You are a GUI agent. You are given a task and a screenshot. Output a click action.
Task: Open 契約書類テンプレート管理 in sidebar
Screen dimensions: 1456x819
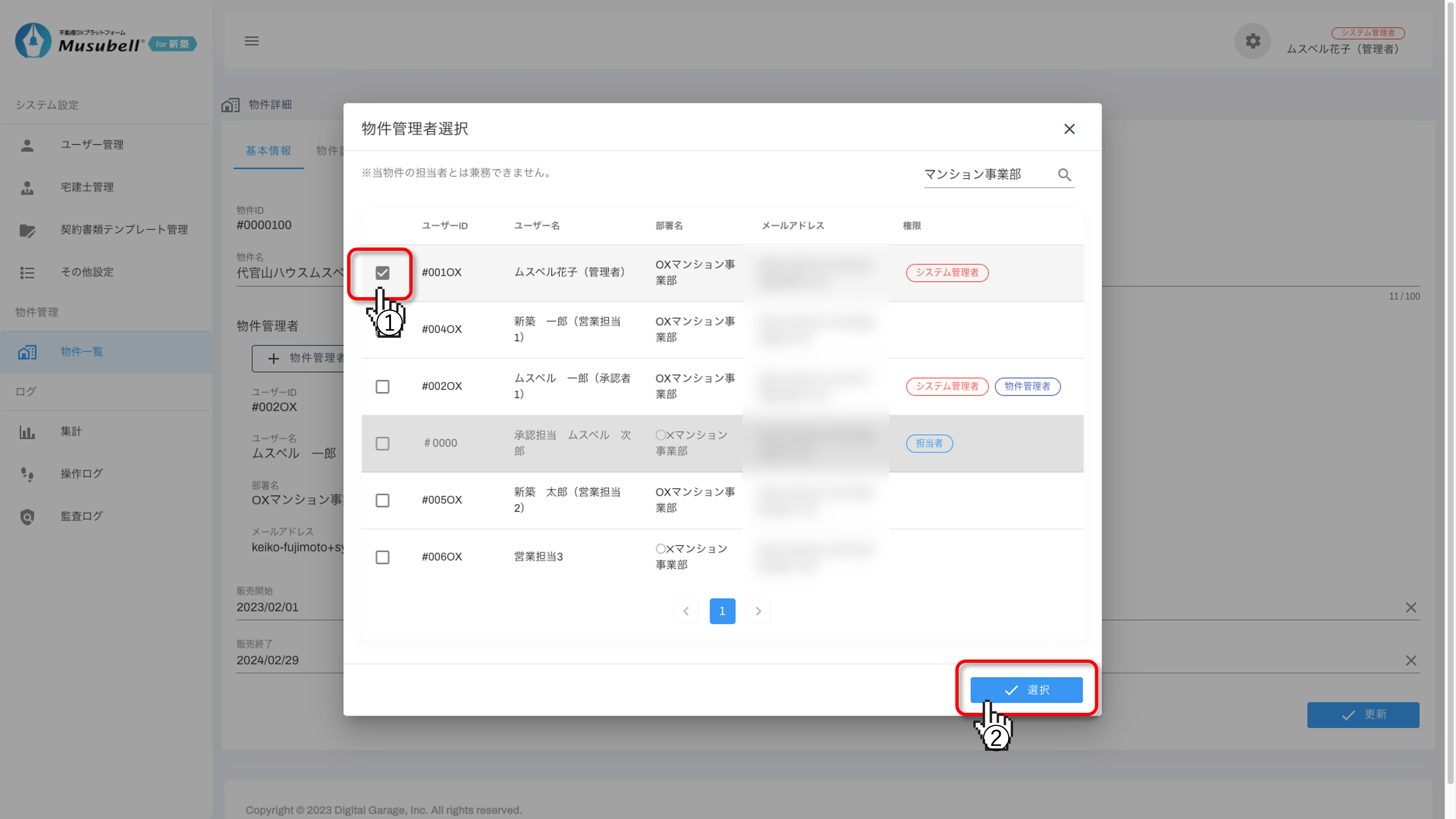[x=124, y=229]
